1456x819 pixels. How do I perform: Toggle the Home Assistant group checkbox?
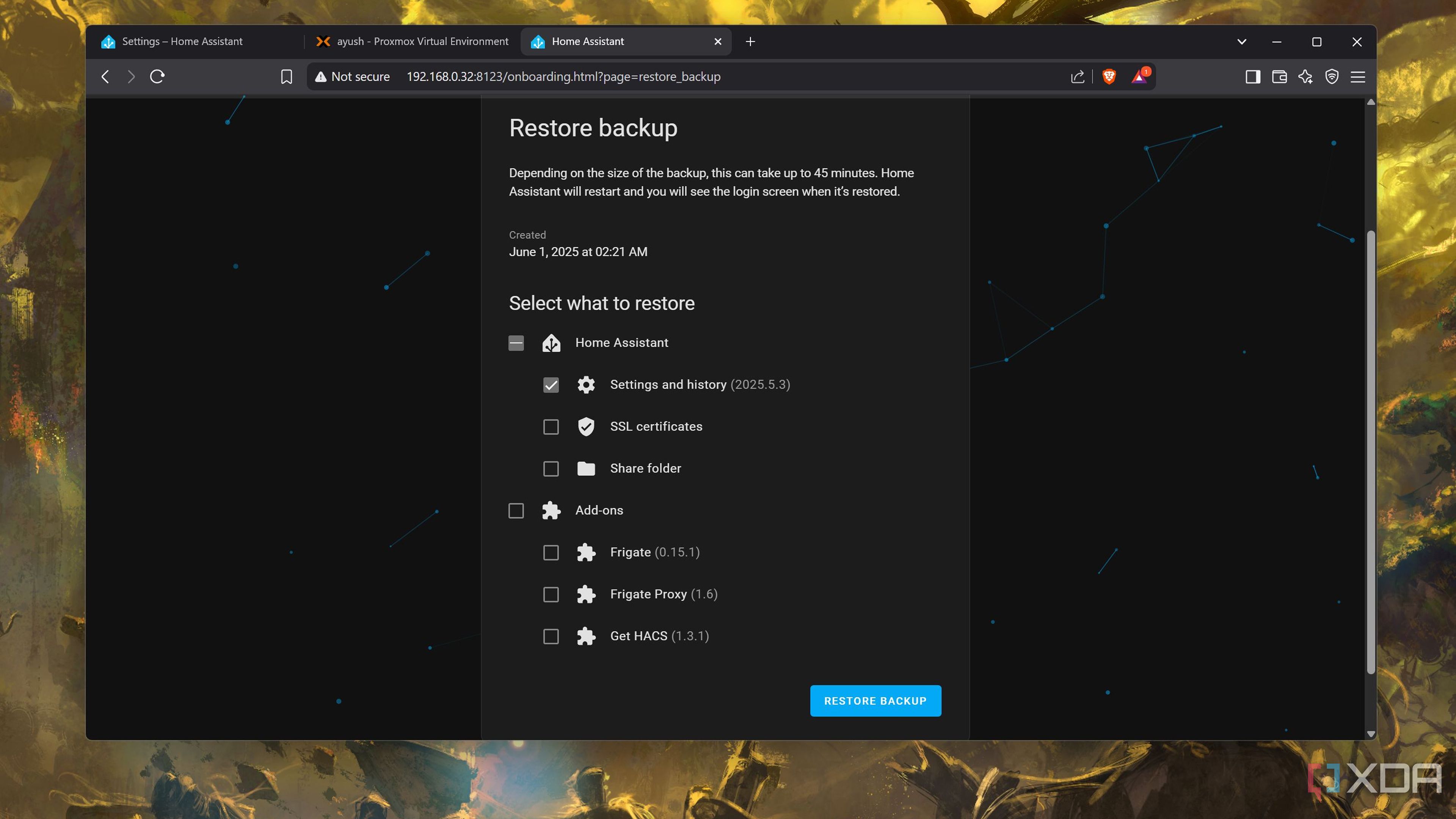click(516, 343)
